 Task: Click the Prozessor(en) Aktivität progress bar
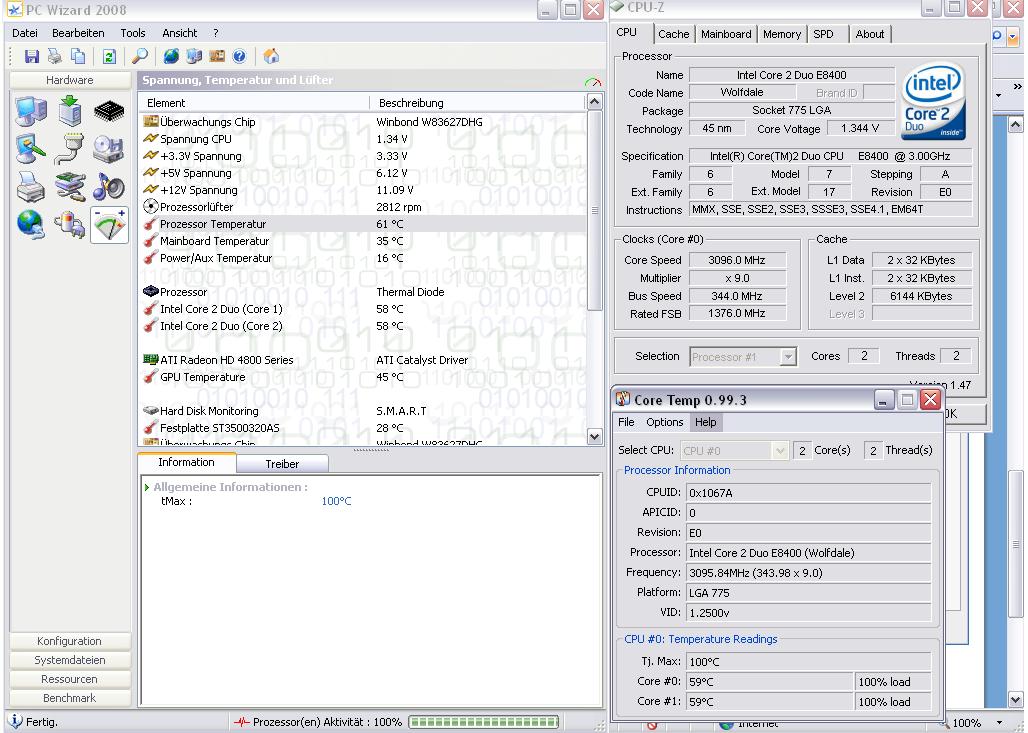pyautogui.click(x=484, y=722)
